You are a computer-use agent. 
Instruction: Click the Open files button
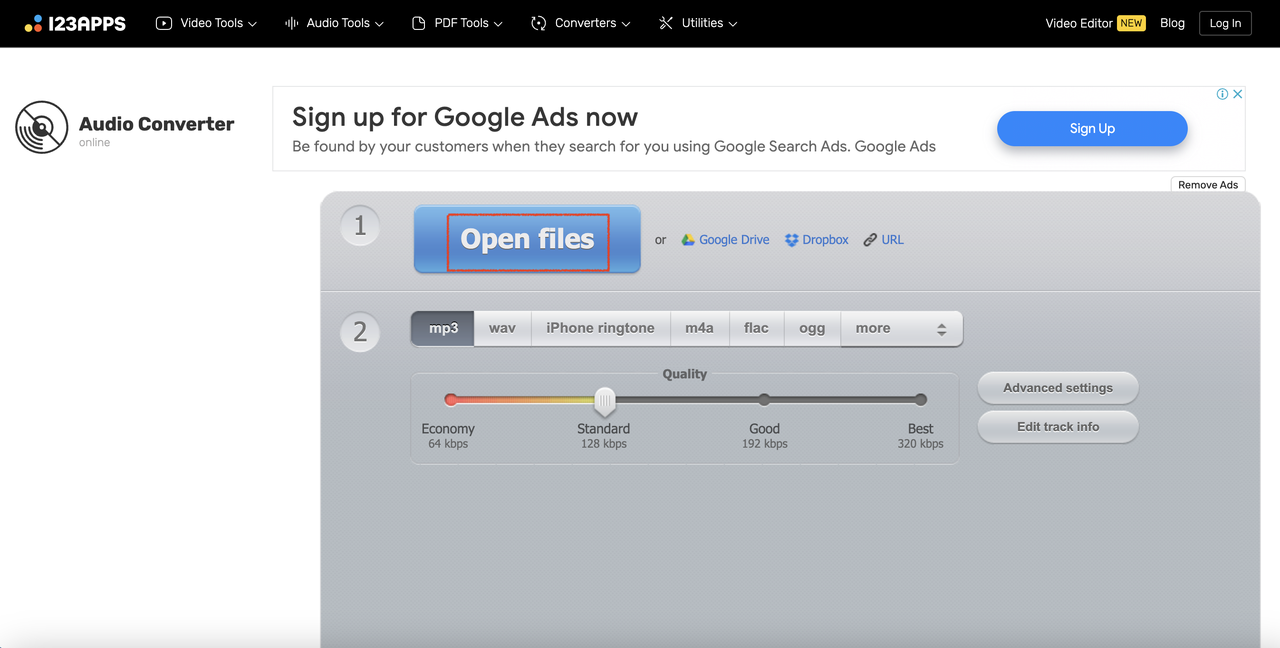(x=527, y=240)
